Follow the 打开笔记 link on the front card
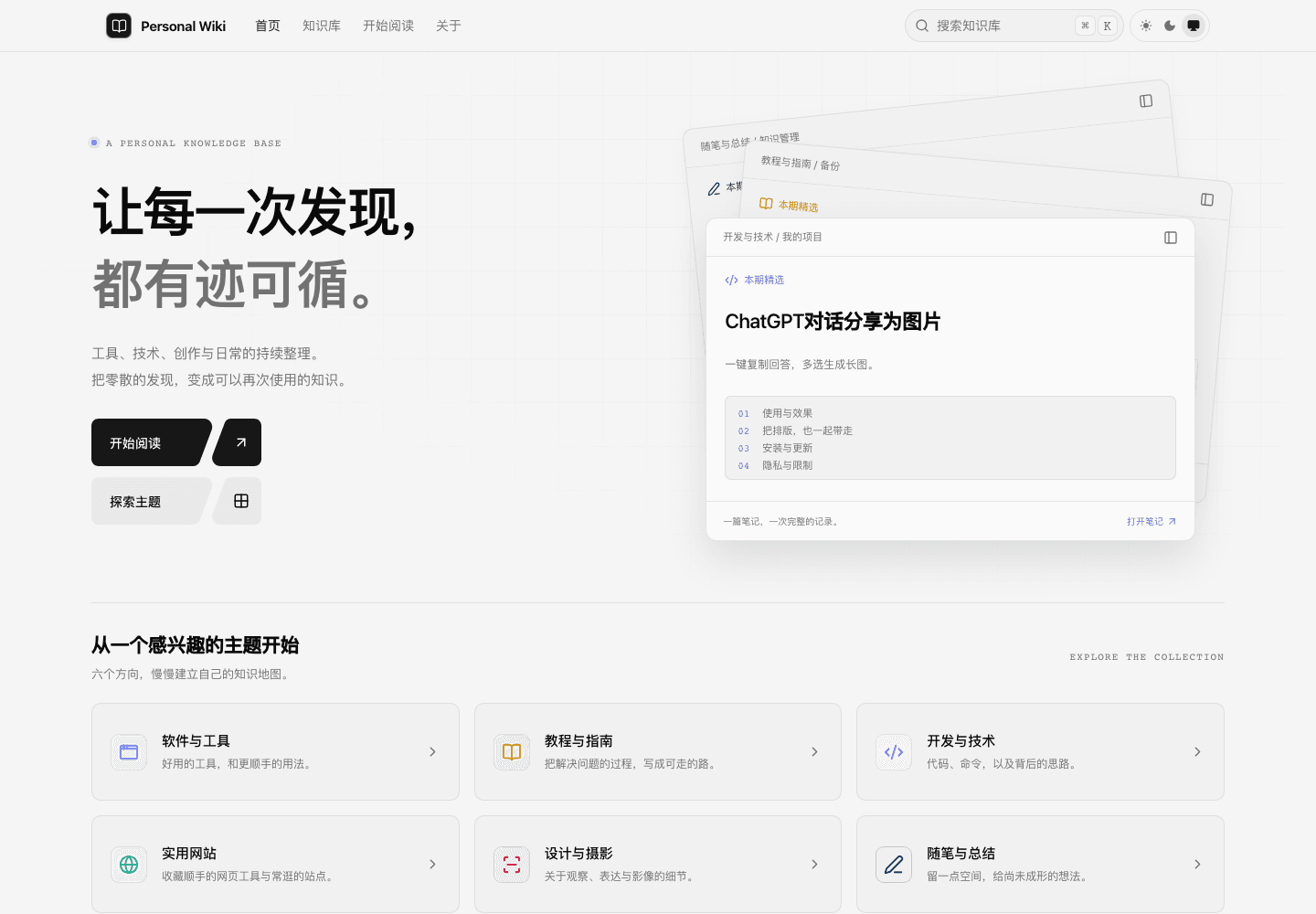Image resolution: width=1316 pixels, height=914 pixels. pyautogui.click(x=1151, y=522)
